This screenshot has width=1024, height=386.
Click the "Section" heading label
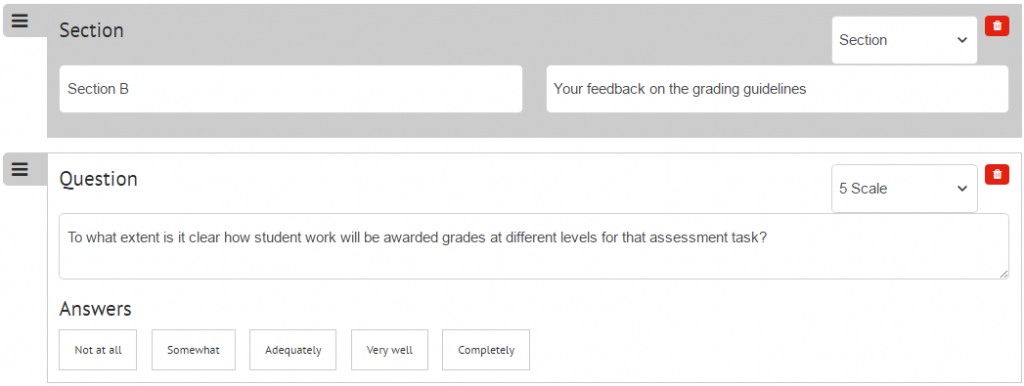pyautogui.click(x=91, y=31)
